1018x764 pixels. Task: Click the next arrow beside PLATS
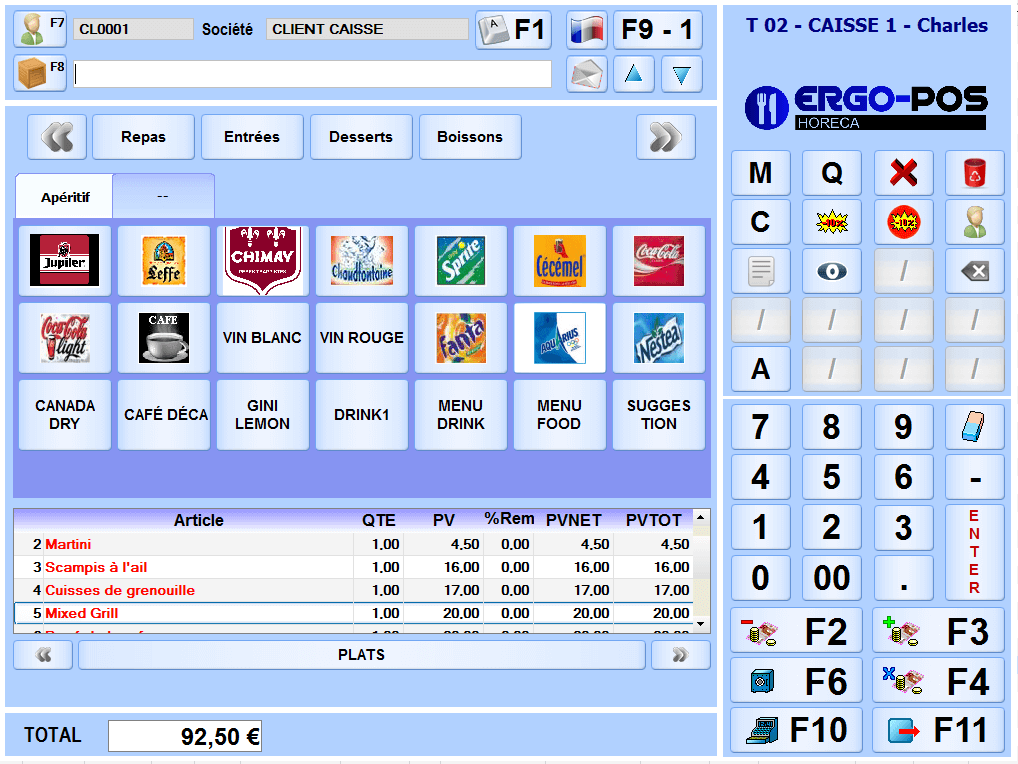click(x=680, y=655)
